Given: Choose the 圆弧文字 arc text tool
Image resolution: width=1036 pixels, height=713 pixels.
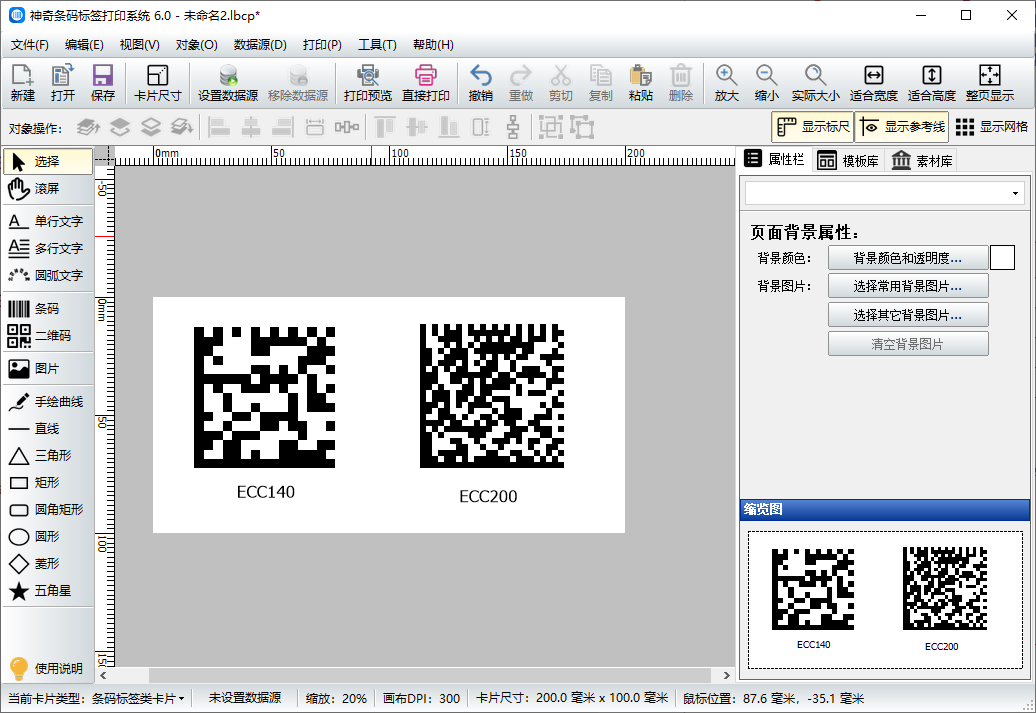Looking at the screenshot, I should [x=48, y=276].
